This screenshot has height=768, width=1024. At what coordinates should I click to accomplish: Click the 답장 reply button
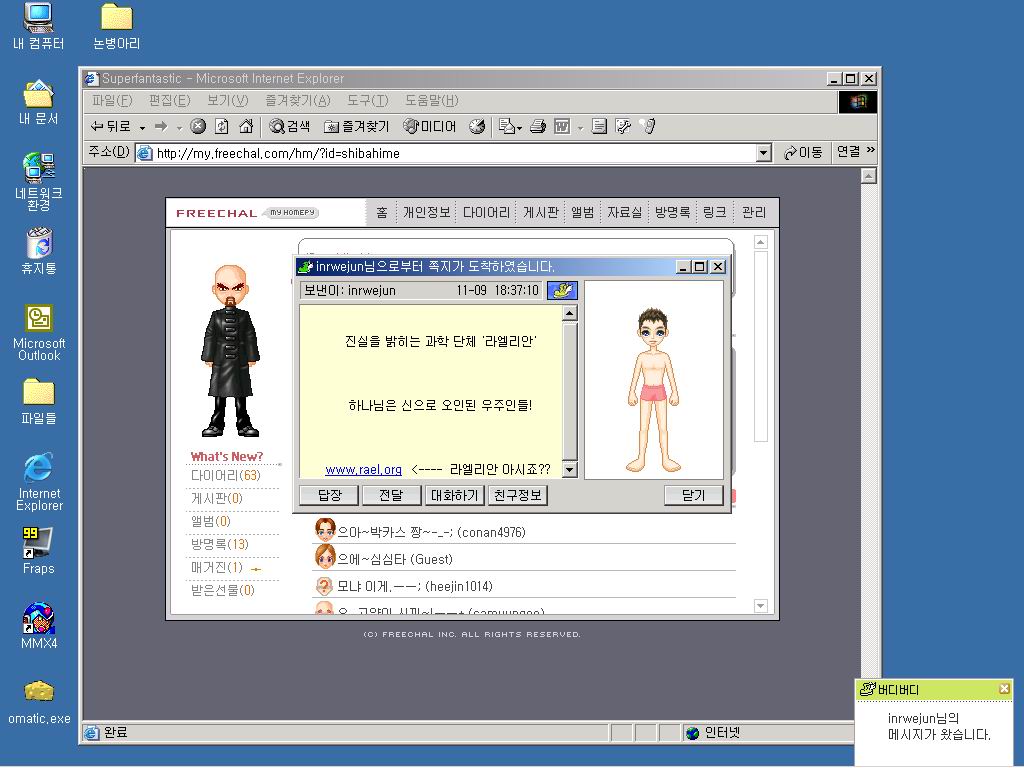click(329, 495)
